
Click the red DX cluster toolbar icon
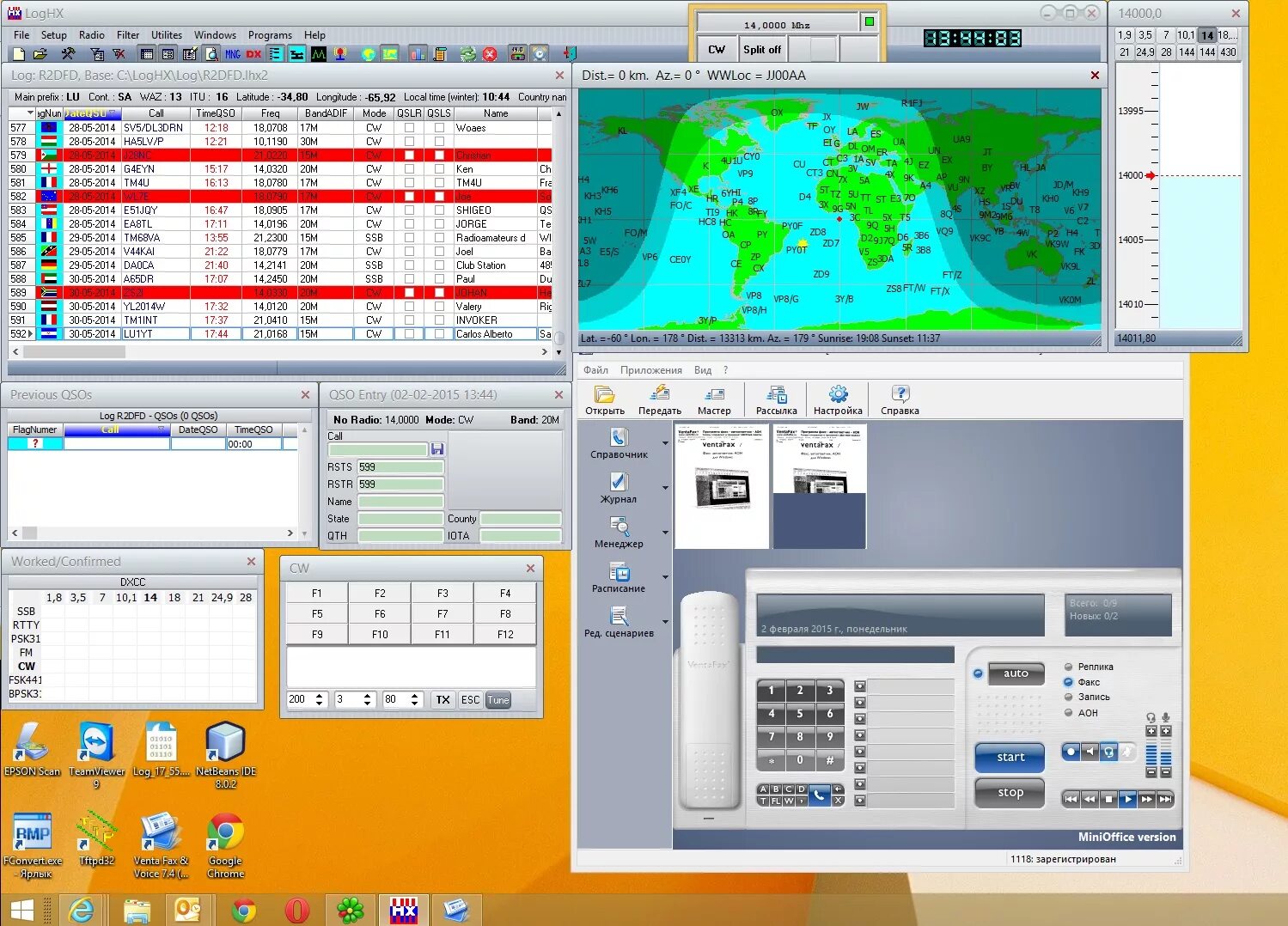[x=254, y=54]
